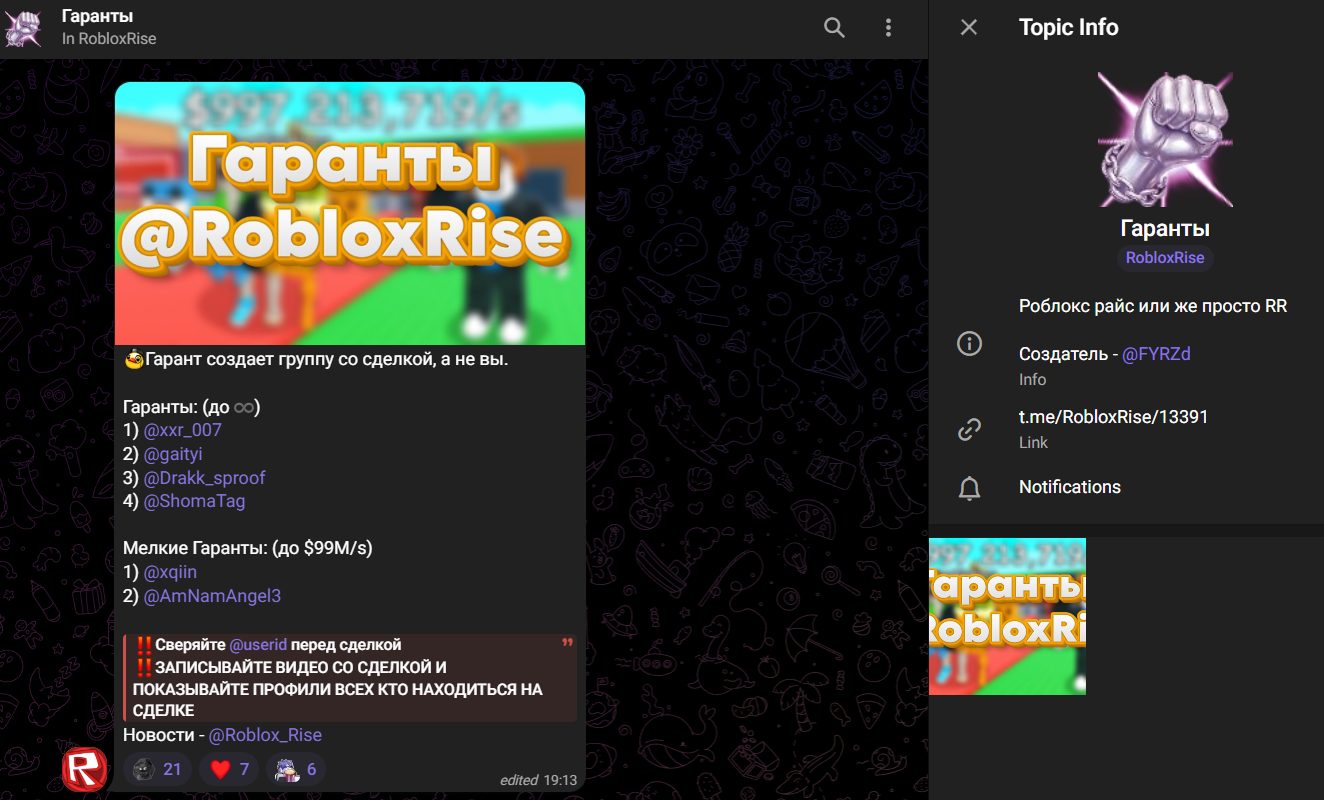Open the @Roblox_Rise news channel link

[x=265, y=735]
